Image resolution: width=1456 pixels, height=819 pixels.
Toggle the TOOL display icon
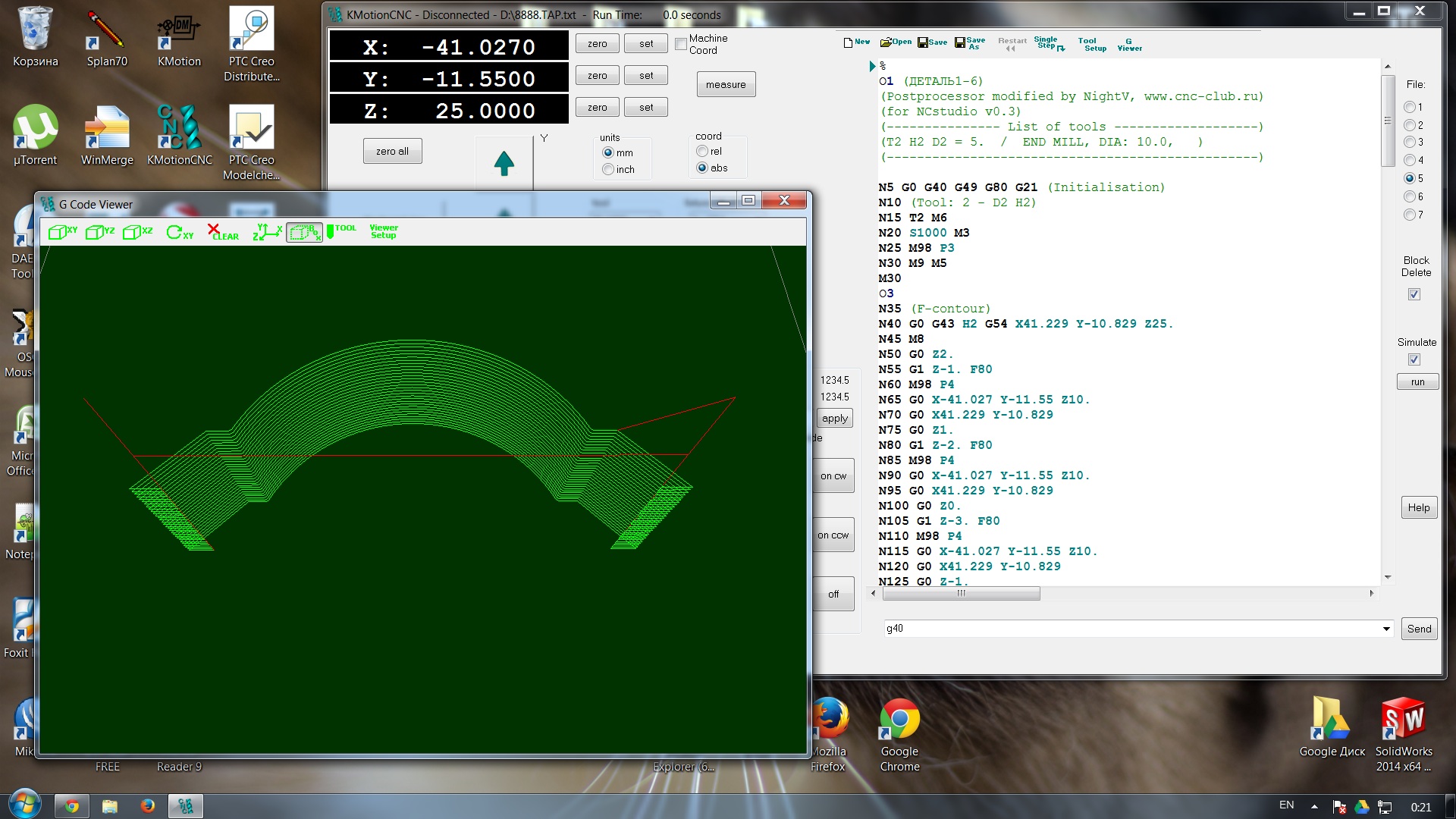[341, 231]
